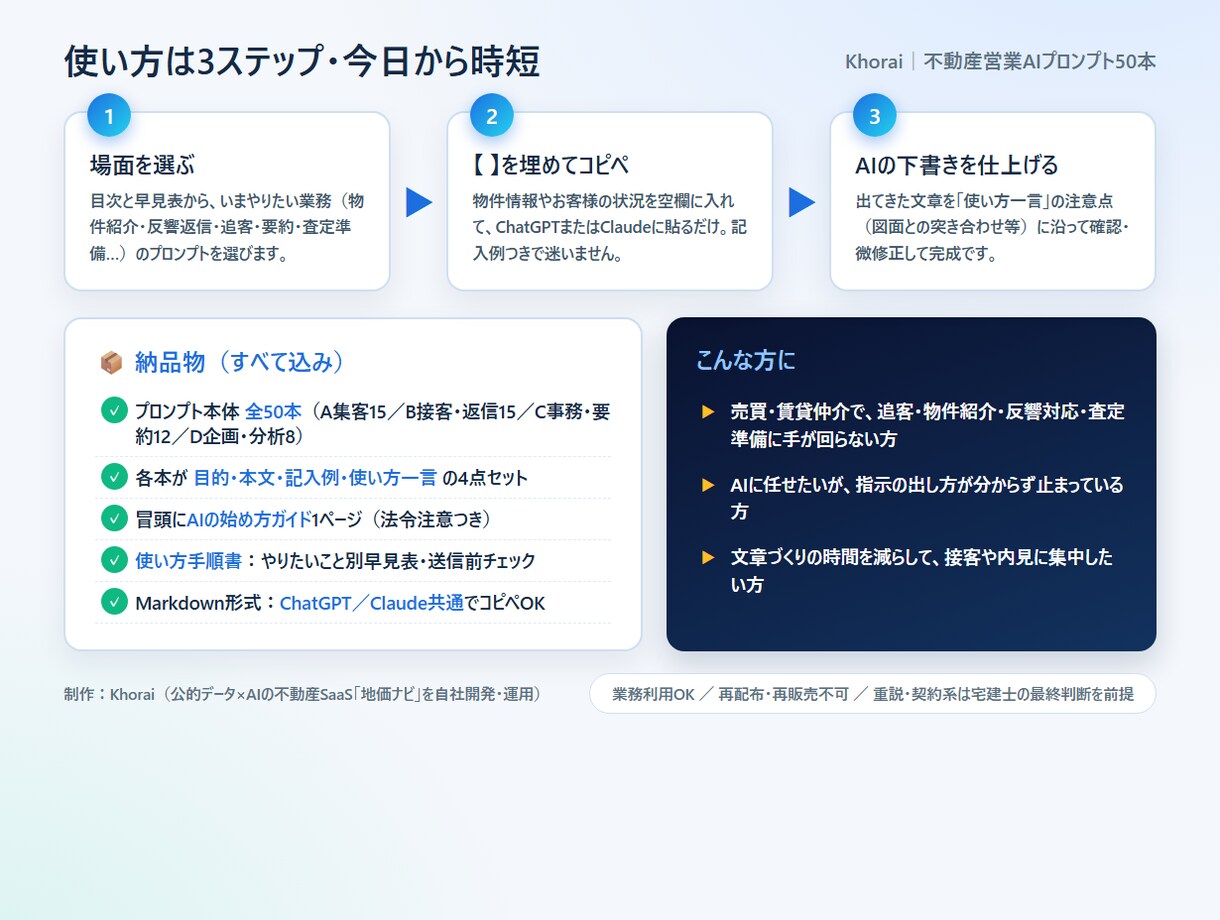Click the 【 】を埋めてコピペ card heading
1220x920 pixels.
coord(551,165)
